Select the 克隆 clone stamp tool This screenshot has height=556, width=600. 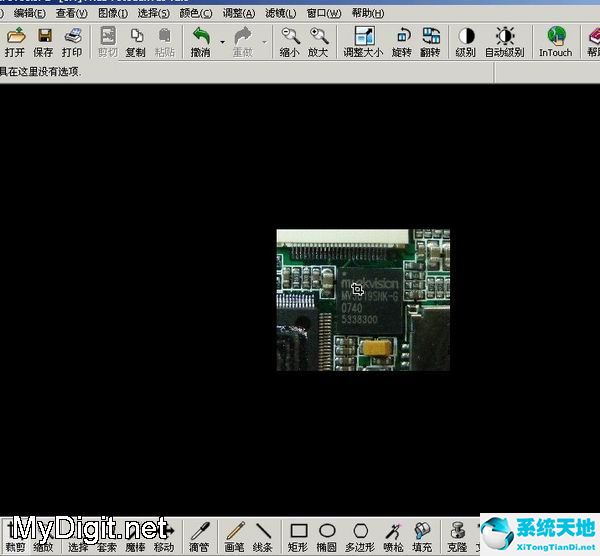pos(457,537)
